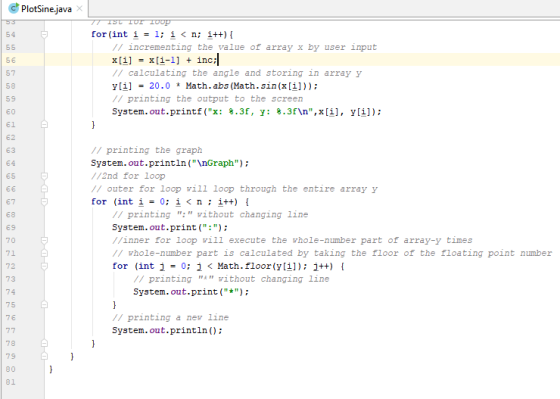Click the '// printing the graph' comment
This screenshot has height=399, width=560.
(x=146, y=150)
